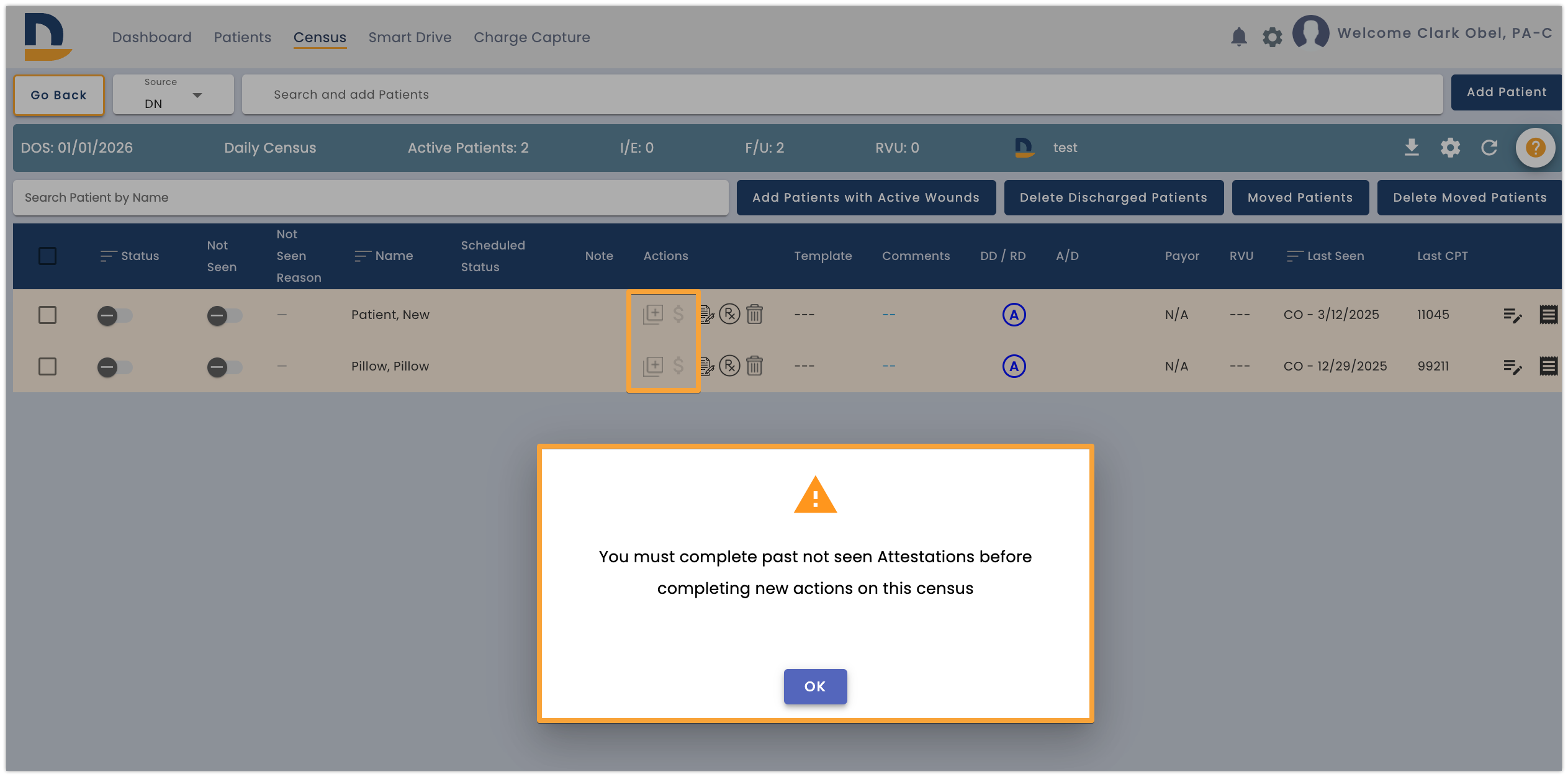Open census settings gear in DOS bar
Image resolution: width=1568 pixels, height=777 pixels.
click(1450, 148)
